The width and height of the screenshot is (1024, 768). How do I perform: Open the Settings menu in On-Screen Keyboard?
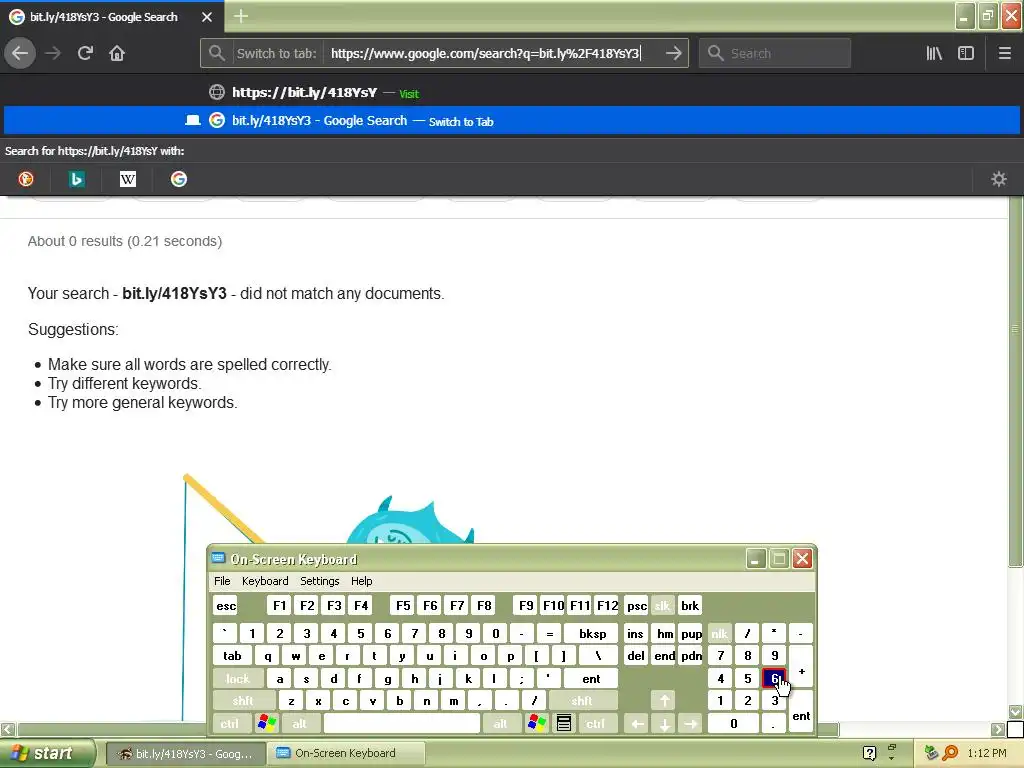click(x=319, y=581)
